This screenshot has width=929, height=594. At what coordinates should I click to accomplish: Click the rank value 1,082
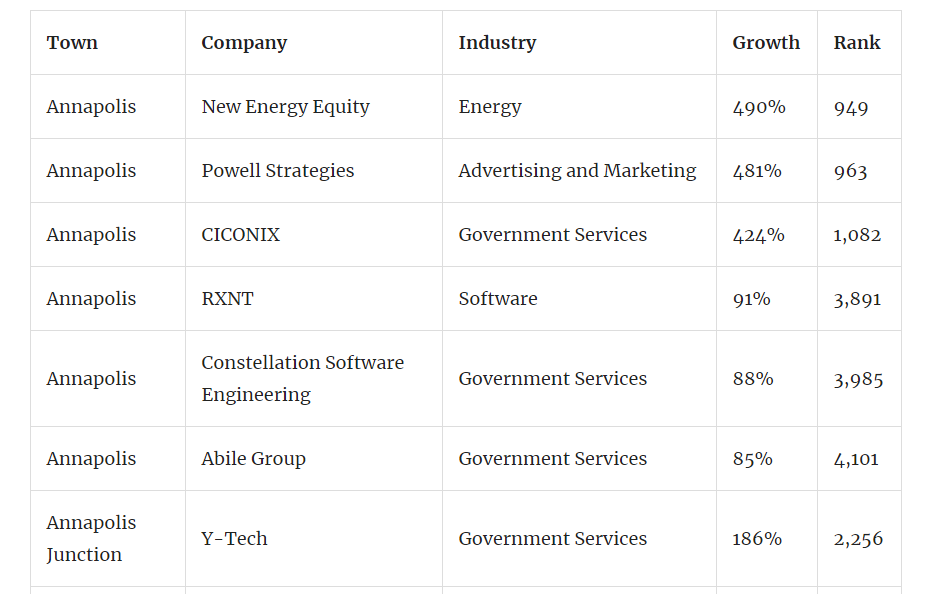(x=858, y=235)
